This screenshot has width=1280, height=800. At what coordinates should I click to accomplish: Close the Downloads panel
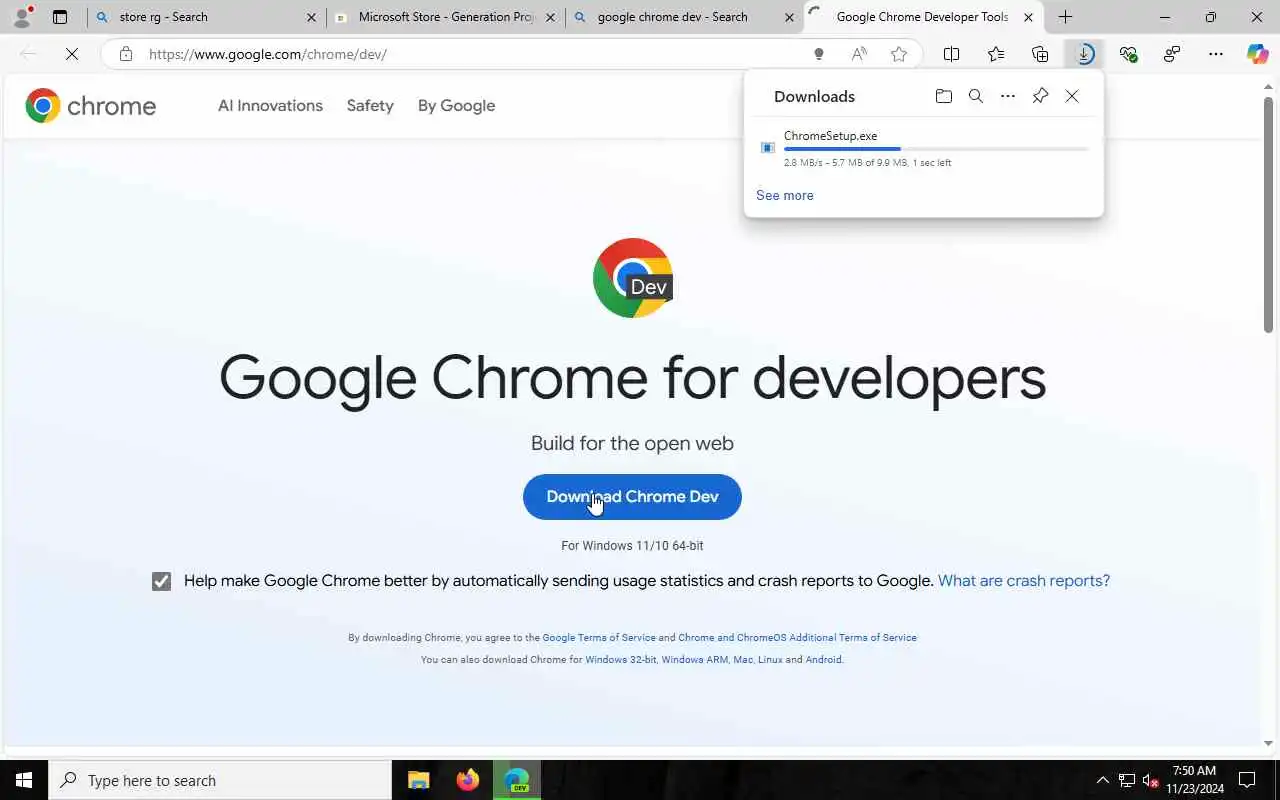point(1072,96)
